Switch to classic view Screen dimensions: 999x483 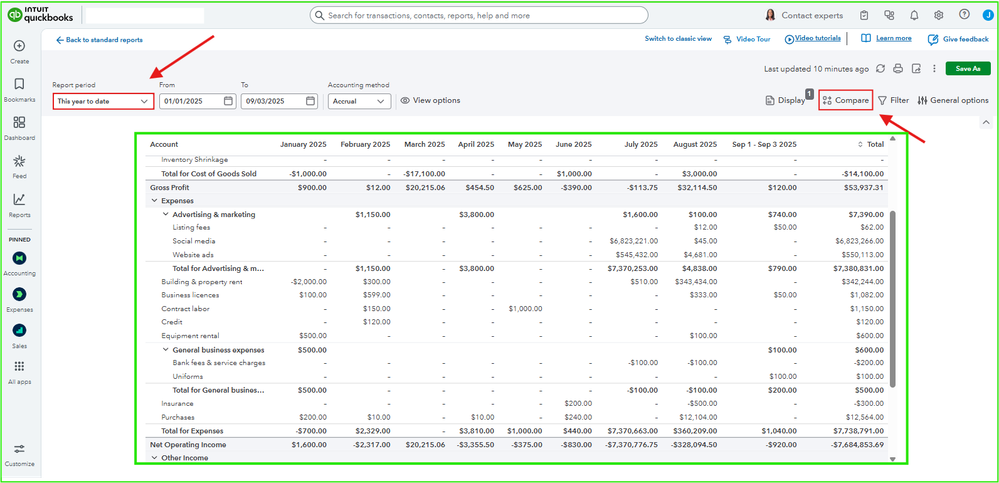point(677,39)
